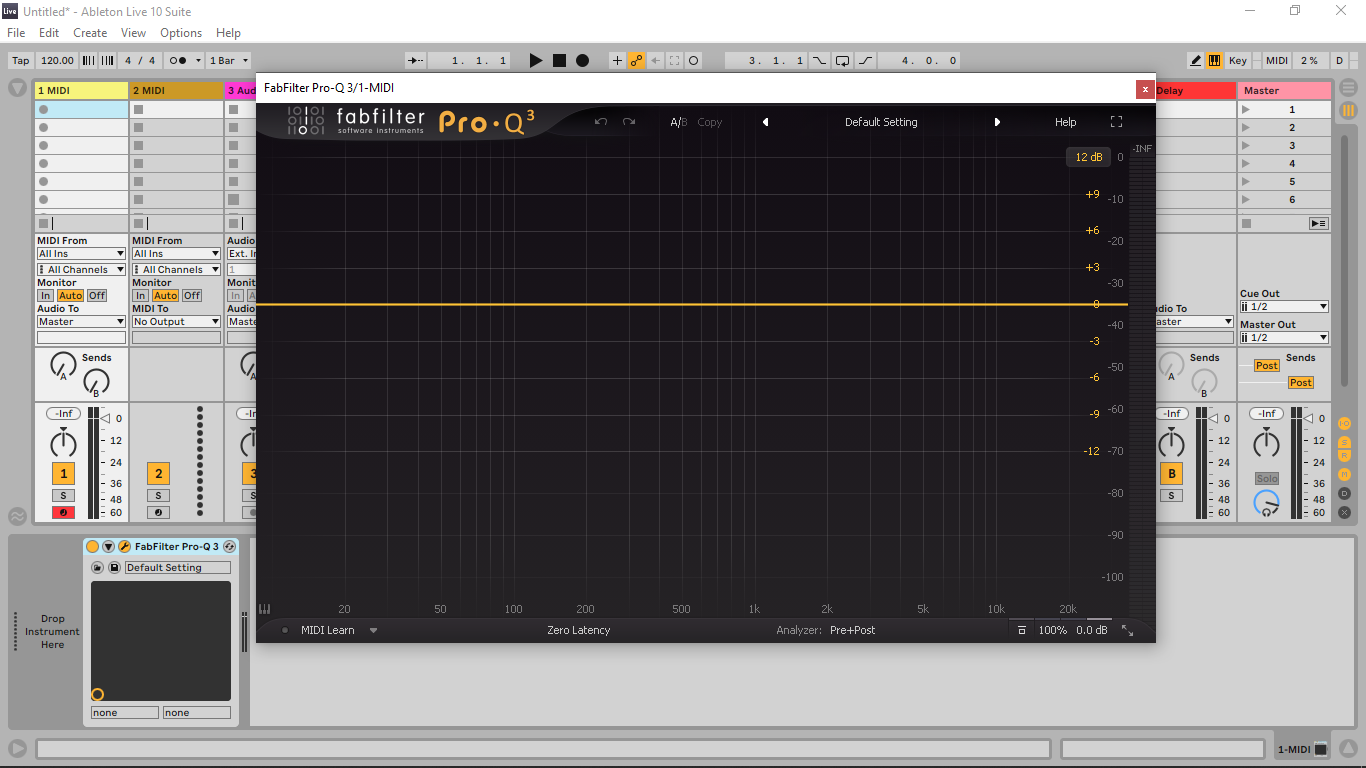Open the Default Setting preset menu in Pro-Q 3
Viewport: 1366px width, 768px height.
click(x=881, y=122)
